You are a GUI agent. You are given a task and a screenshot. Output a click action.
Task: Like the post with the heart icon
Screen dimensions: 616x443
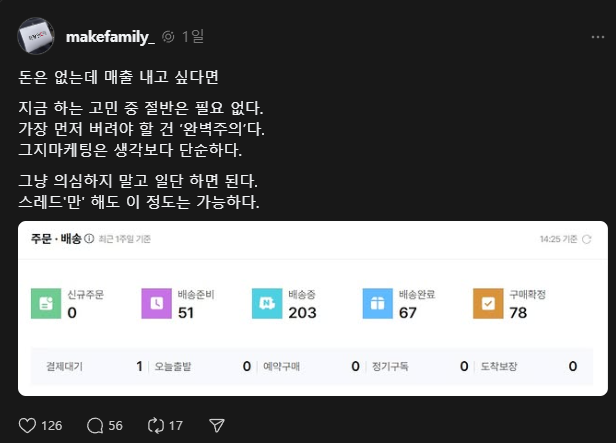(x=27, y=425)
